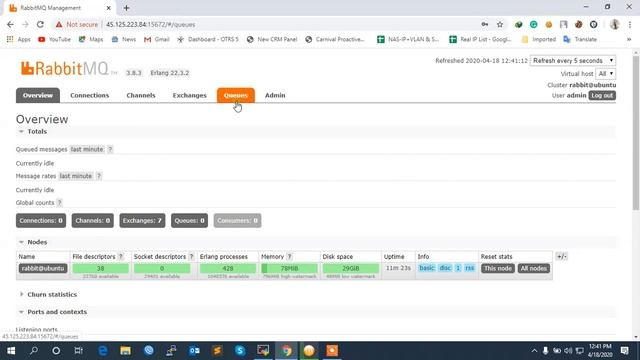
Task: Open the Apps bookmark
Action: (x=19, y=39)
